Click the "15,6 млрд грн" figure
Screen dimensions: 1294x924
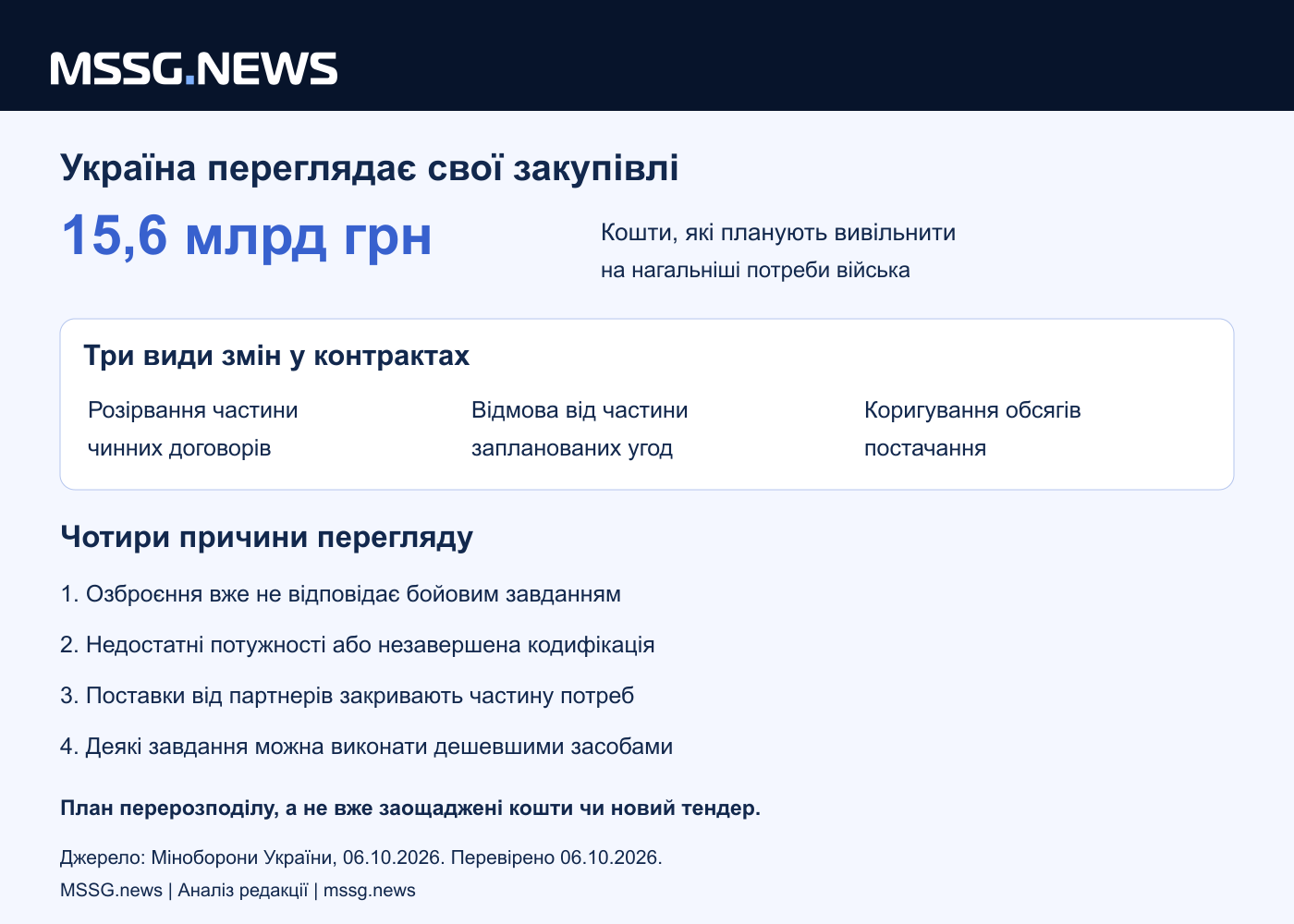[247, 235]
